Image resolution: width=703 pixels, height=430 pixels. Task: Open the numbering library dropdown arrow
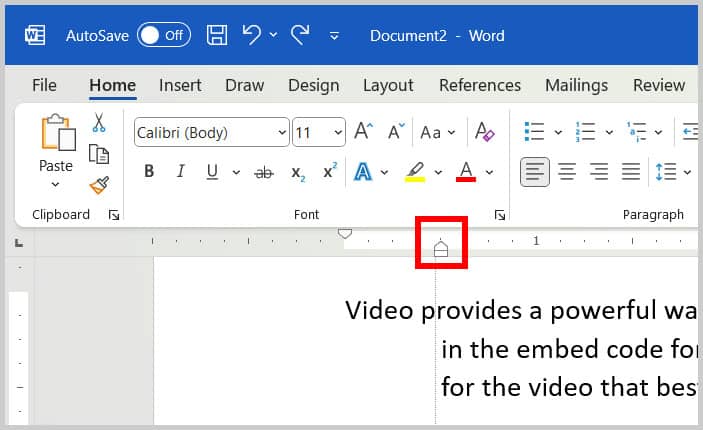(x=609, y=132)
